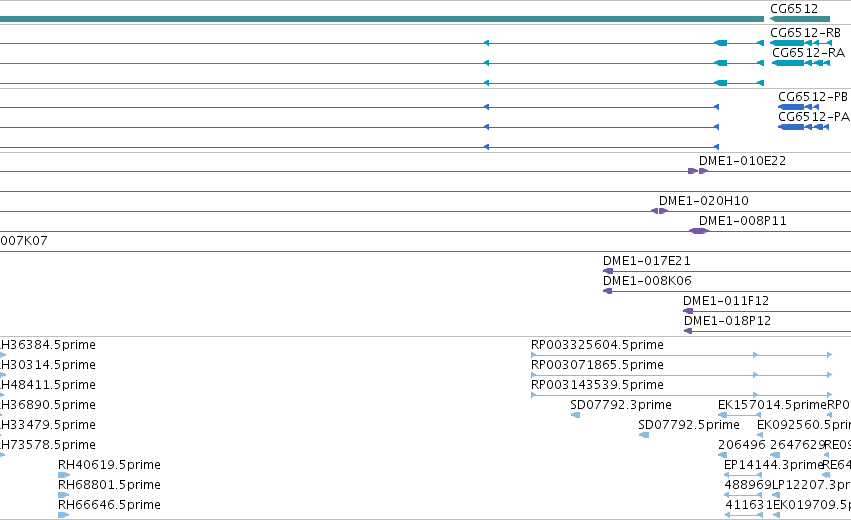
Task: Click the EP14144.3prime EST label
Action: click(x=773, y=465)
